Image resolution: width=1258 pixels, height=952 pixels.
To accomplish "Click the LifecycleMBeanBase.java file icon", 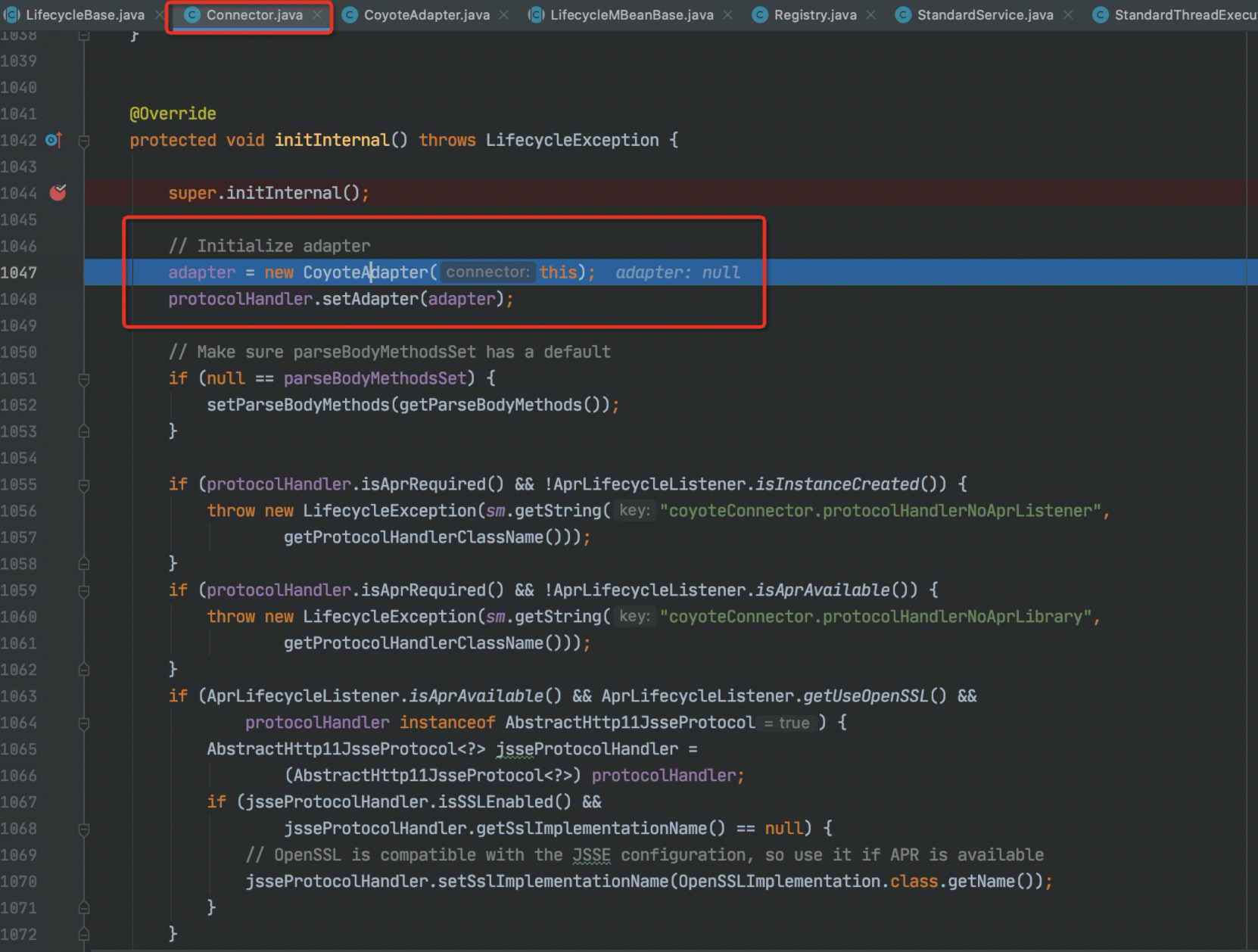I will click(x=536, y=14).
